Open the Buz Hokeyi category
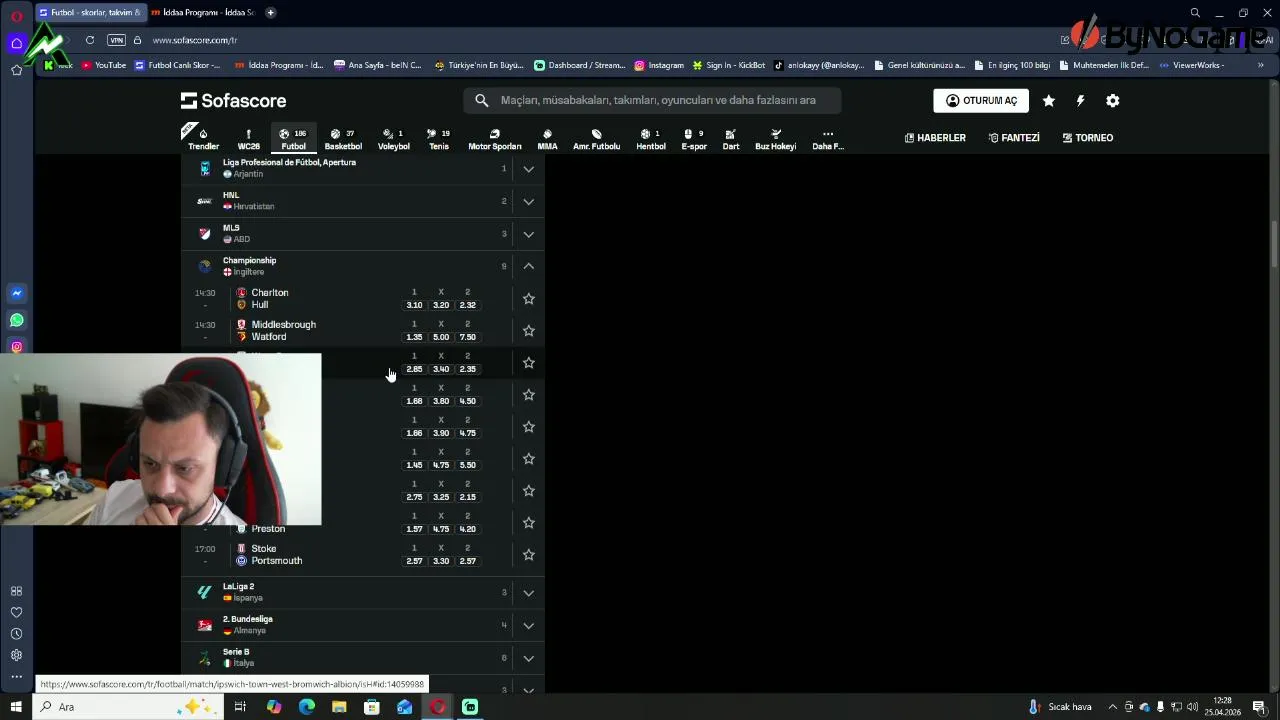The height and width of the screenshot is (720, 1280). coord(775,139)
